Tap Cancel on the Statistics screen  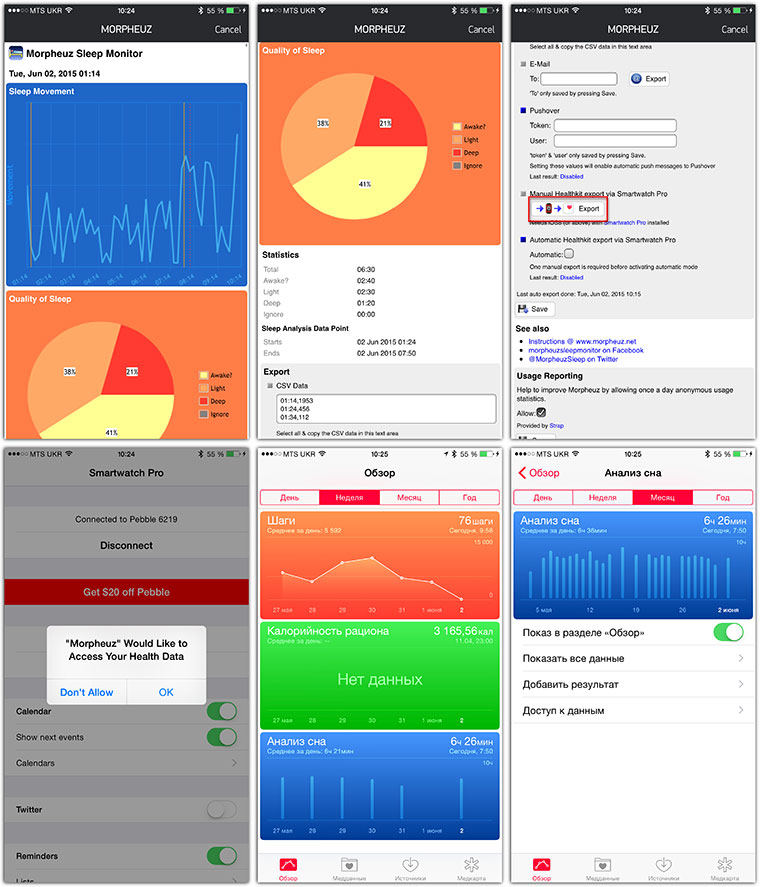(481, 29)
